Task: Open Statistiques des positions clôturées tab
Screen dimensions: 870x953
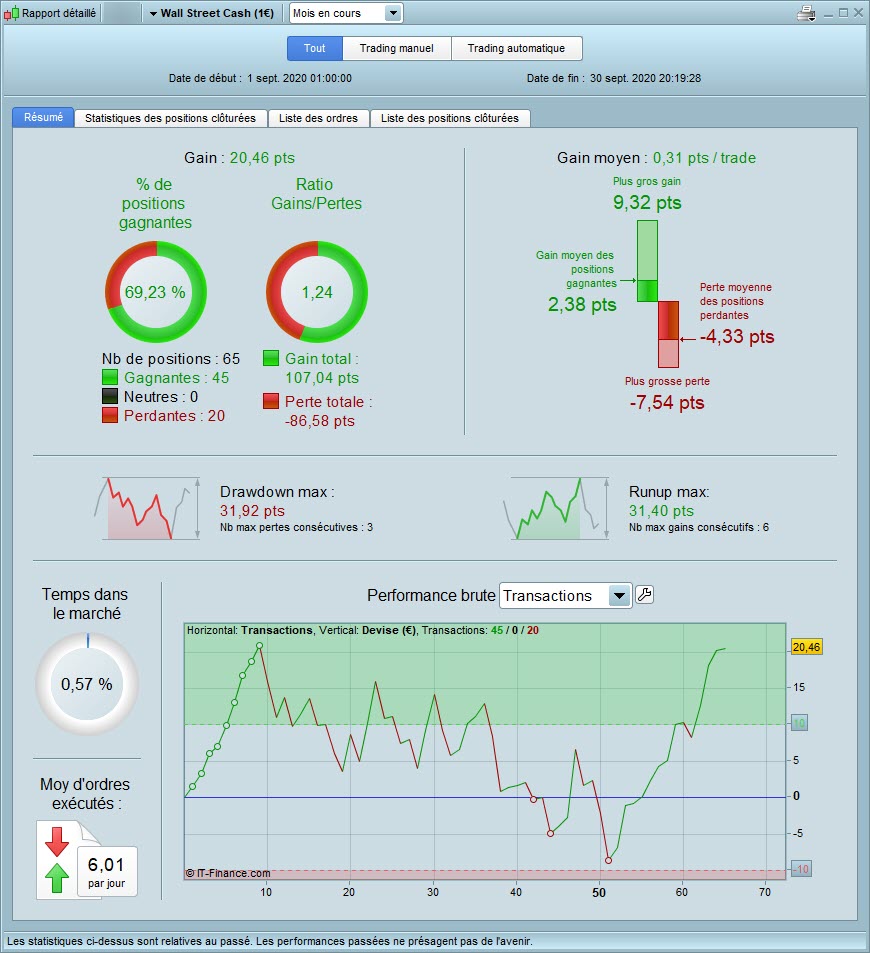Action: tap(170, 118)
